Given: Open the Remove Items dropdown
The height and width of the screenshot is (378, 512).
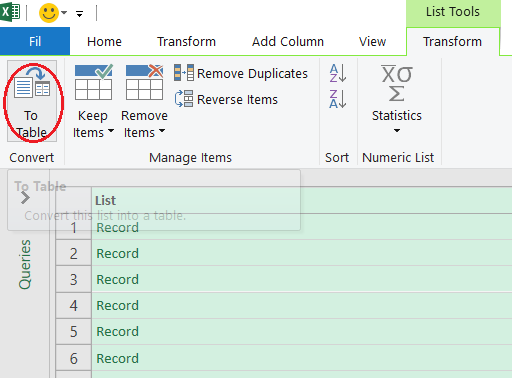Looking at the screenshot, I should (x=144, y=101).
